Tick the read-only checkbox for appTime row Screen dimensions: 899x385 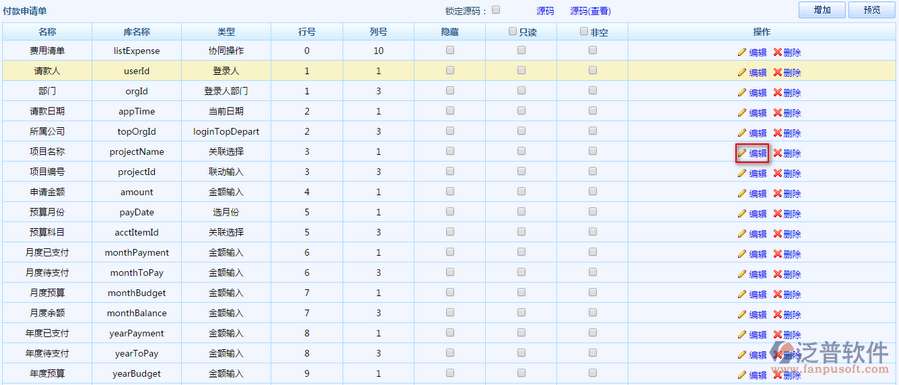521,111
